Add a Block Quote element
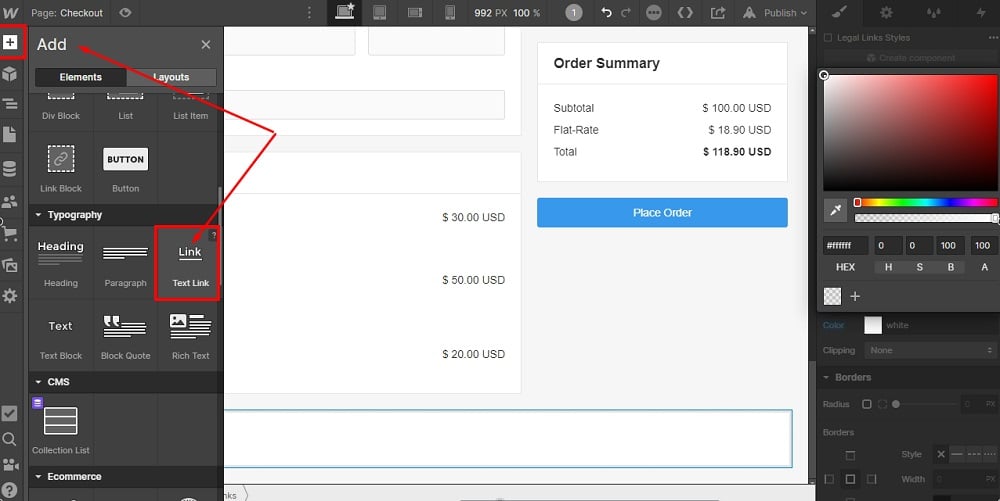Viewport: 1000px width, 501px height. [x=126, y=336]
